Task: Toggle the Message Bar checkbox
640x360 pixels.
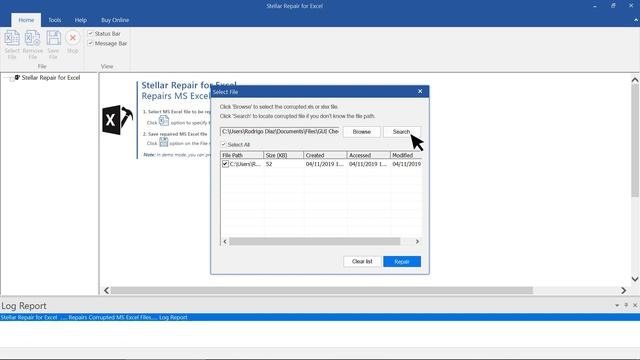Action: [x=91, y=43]
